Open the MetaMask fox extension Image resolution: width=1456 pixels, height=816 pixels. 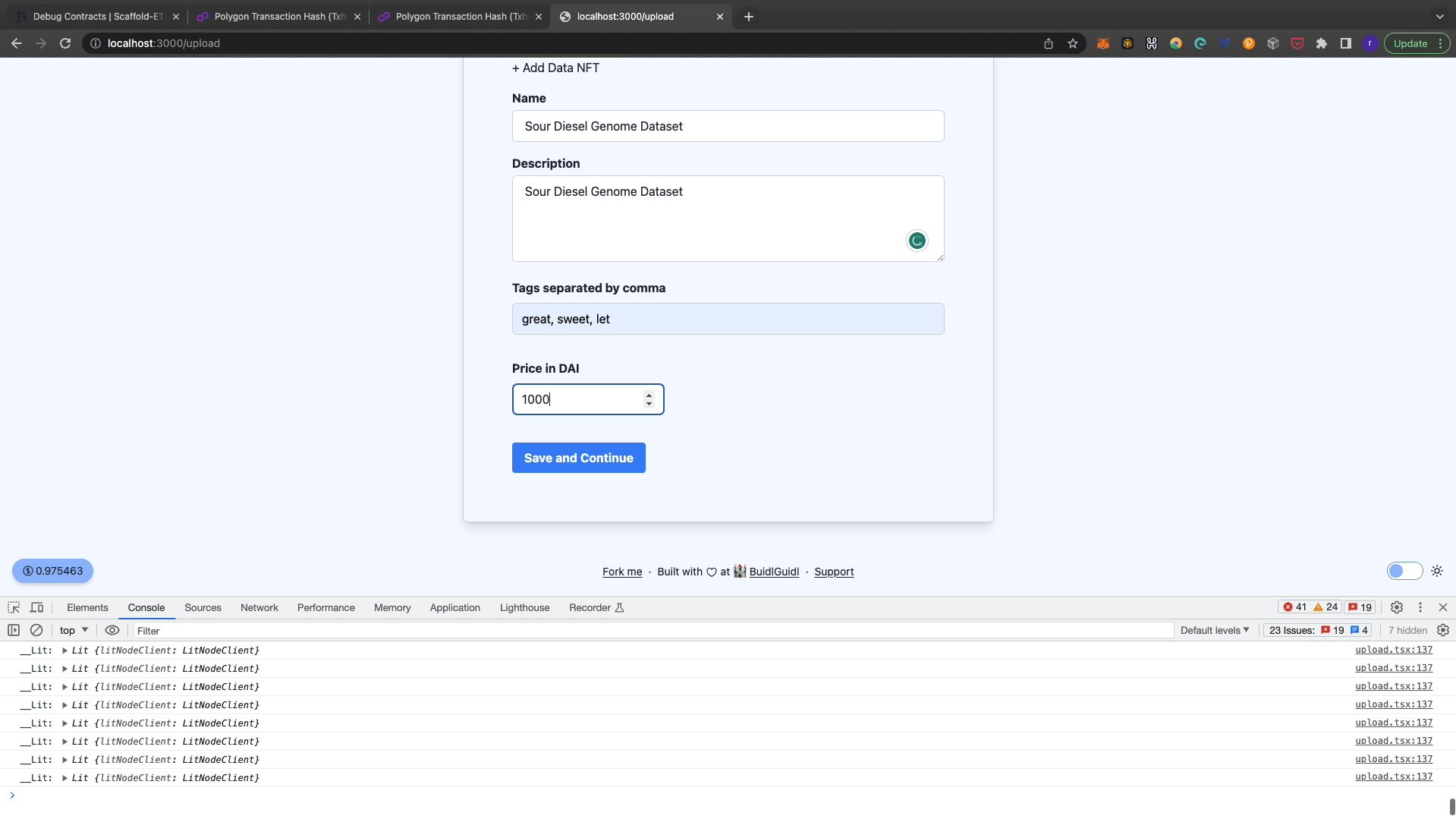pyautogui.click(x=1103, y=43)
